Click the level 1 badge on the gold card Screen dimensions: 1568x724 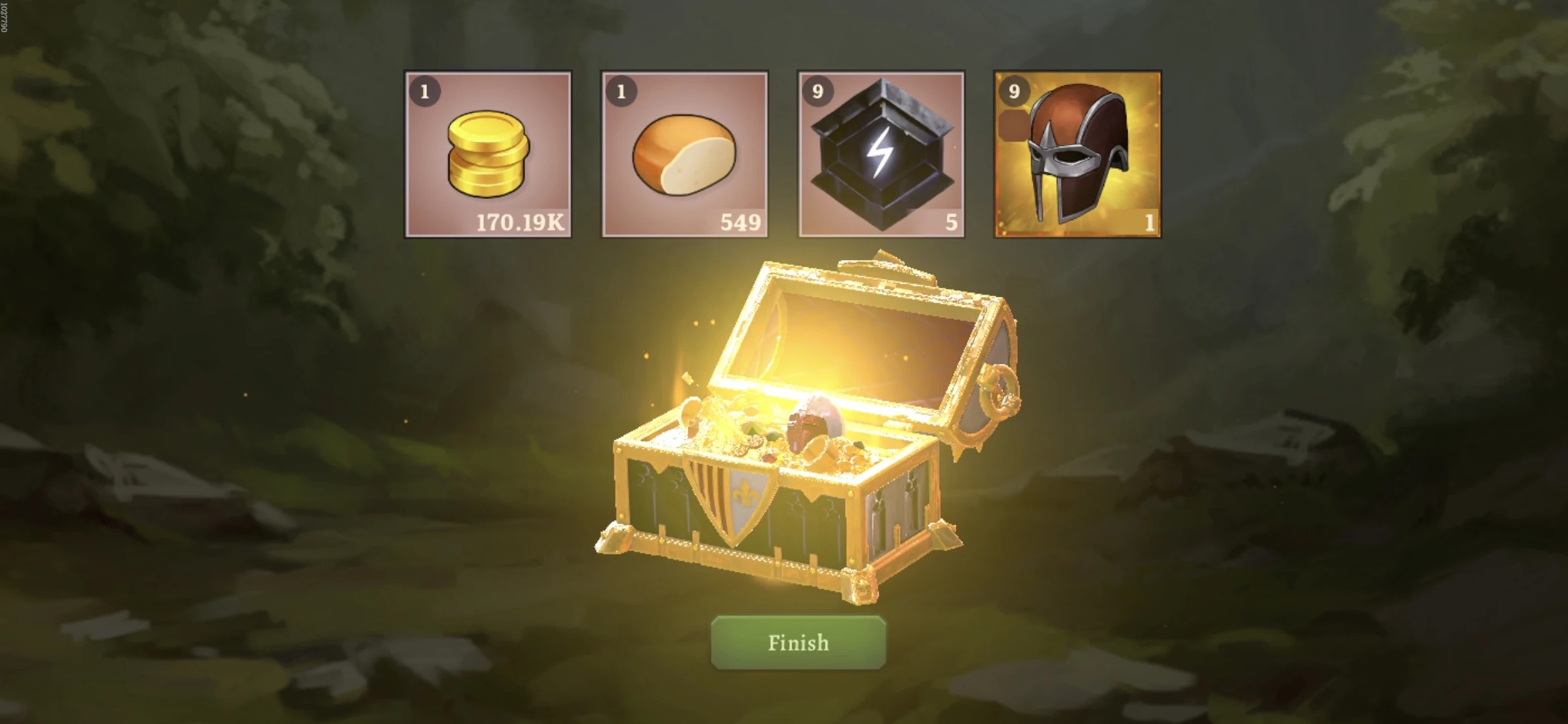(x=424, y=91)
